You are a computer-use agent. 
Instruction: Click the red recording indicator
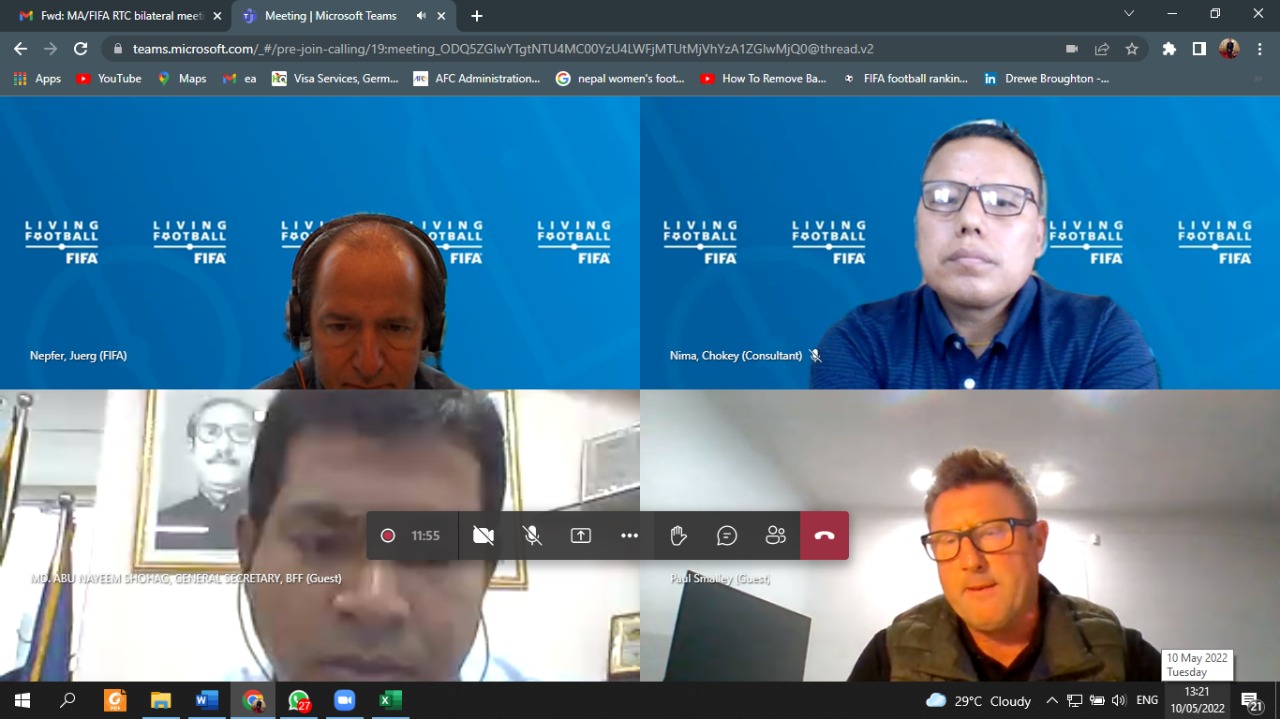click(x=388, y=536)
